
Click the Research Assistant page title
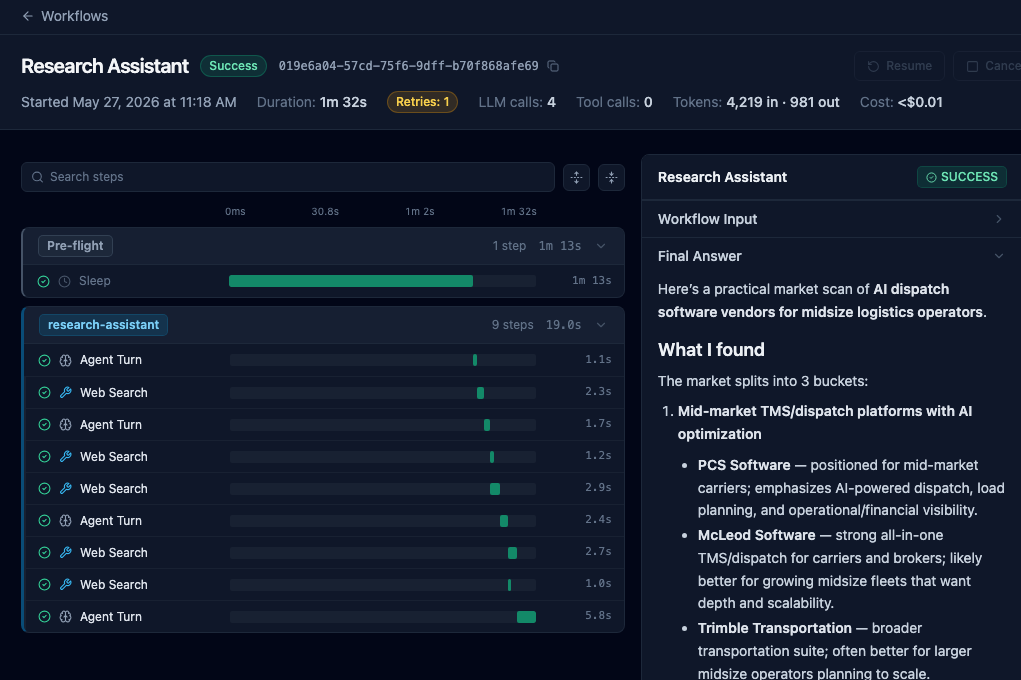pyautogui.click(x=105, y=66)
